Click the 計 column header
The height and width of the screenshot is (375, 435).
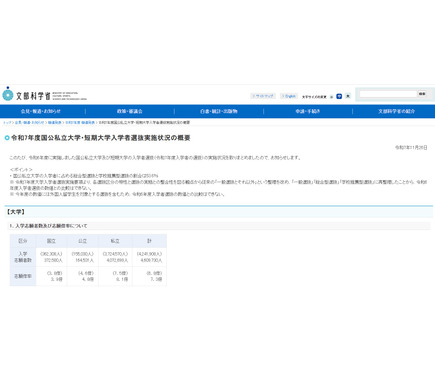click(149, 241)
